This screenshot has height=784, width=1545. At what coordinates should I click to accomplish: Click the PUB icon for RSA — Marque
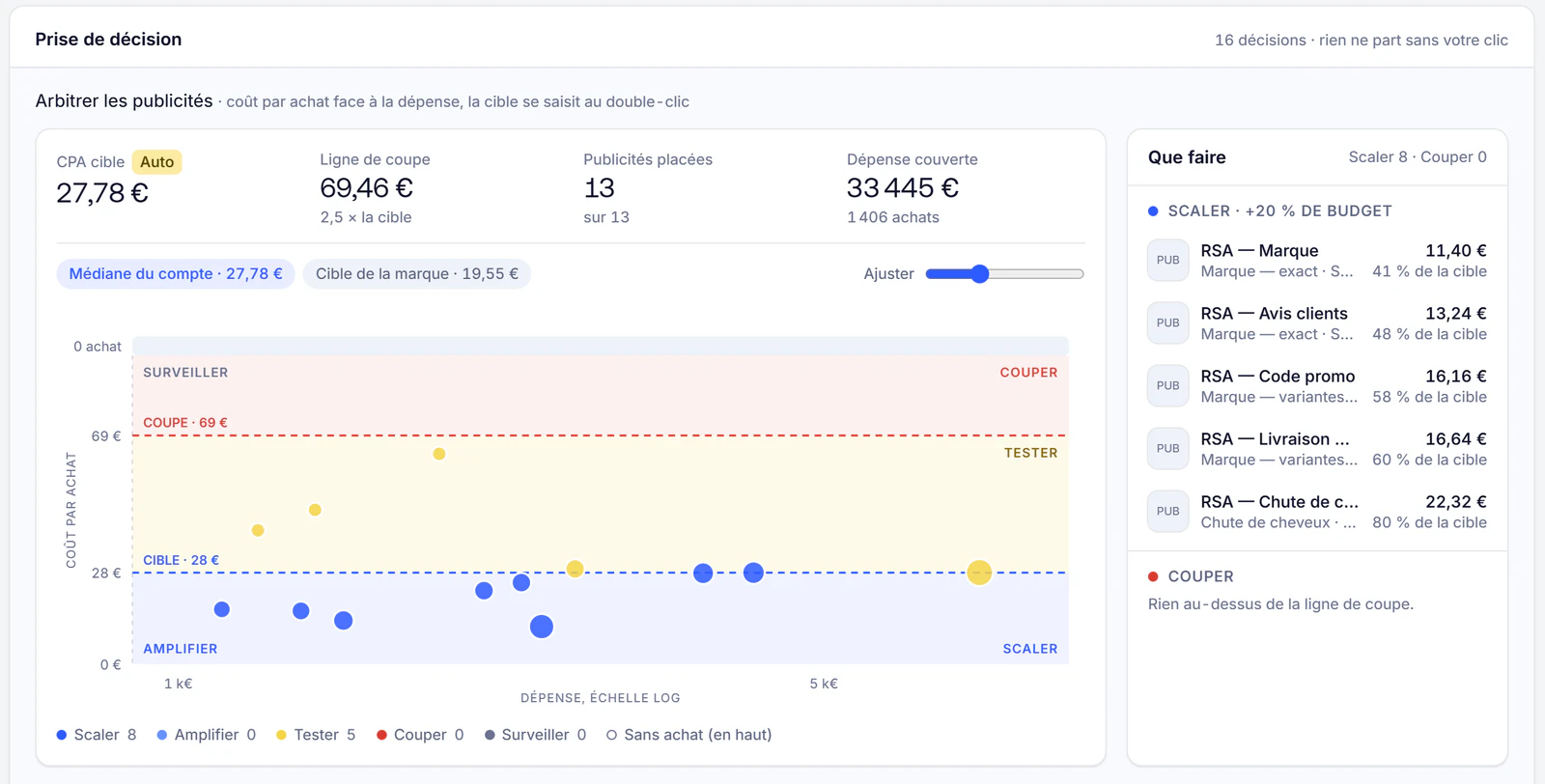[1167, 261]
